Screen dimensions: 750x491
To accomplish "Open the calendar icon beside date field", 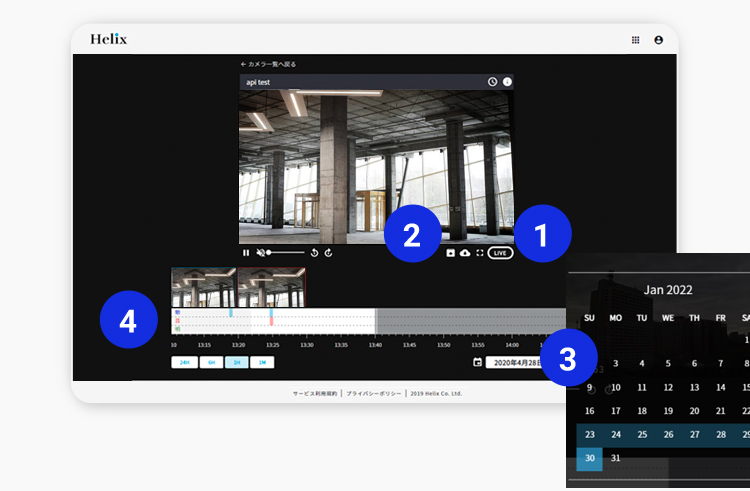I will (477, 362).
